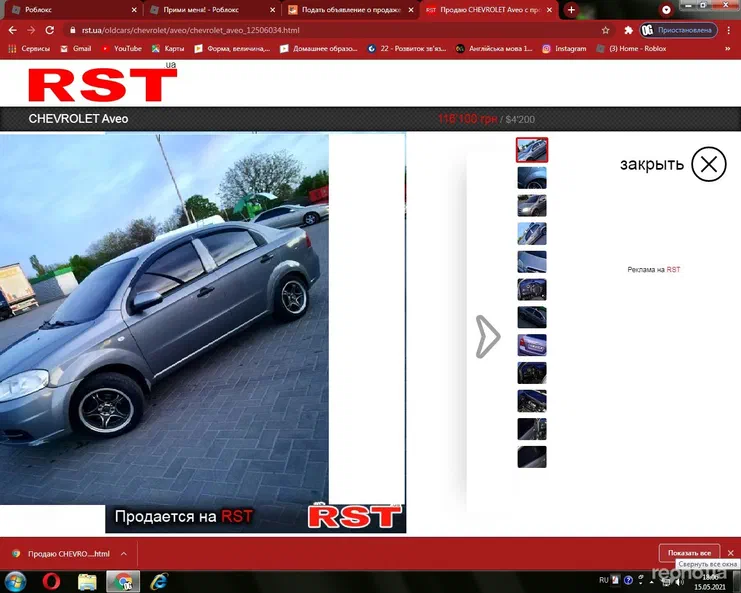The image size is (741, 593).
Task: Open the (3) Home - Roblox bookmark
Action: pos(631,49)
